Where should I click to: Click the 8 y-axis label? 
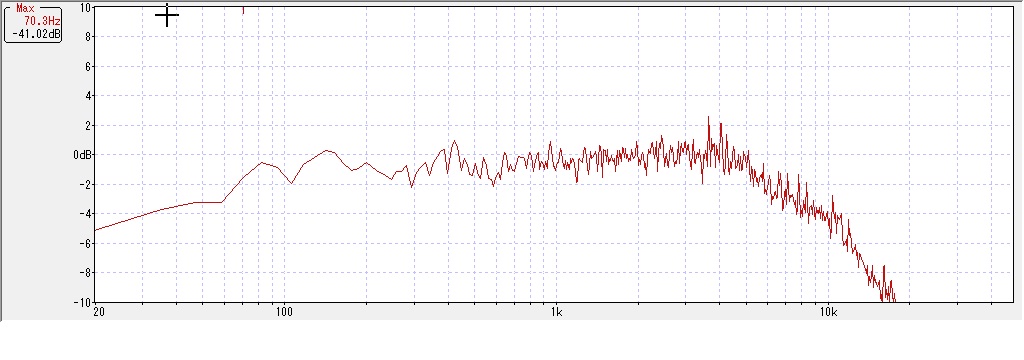pos(87,37)
